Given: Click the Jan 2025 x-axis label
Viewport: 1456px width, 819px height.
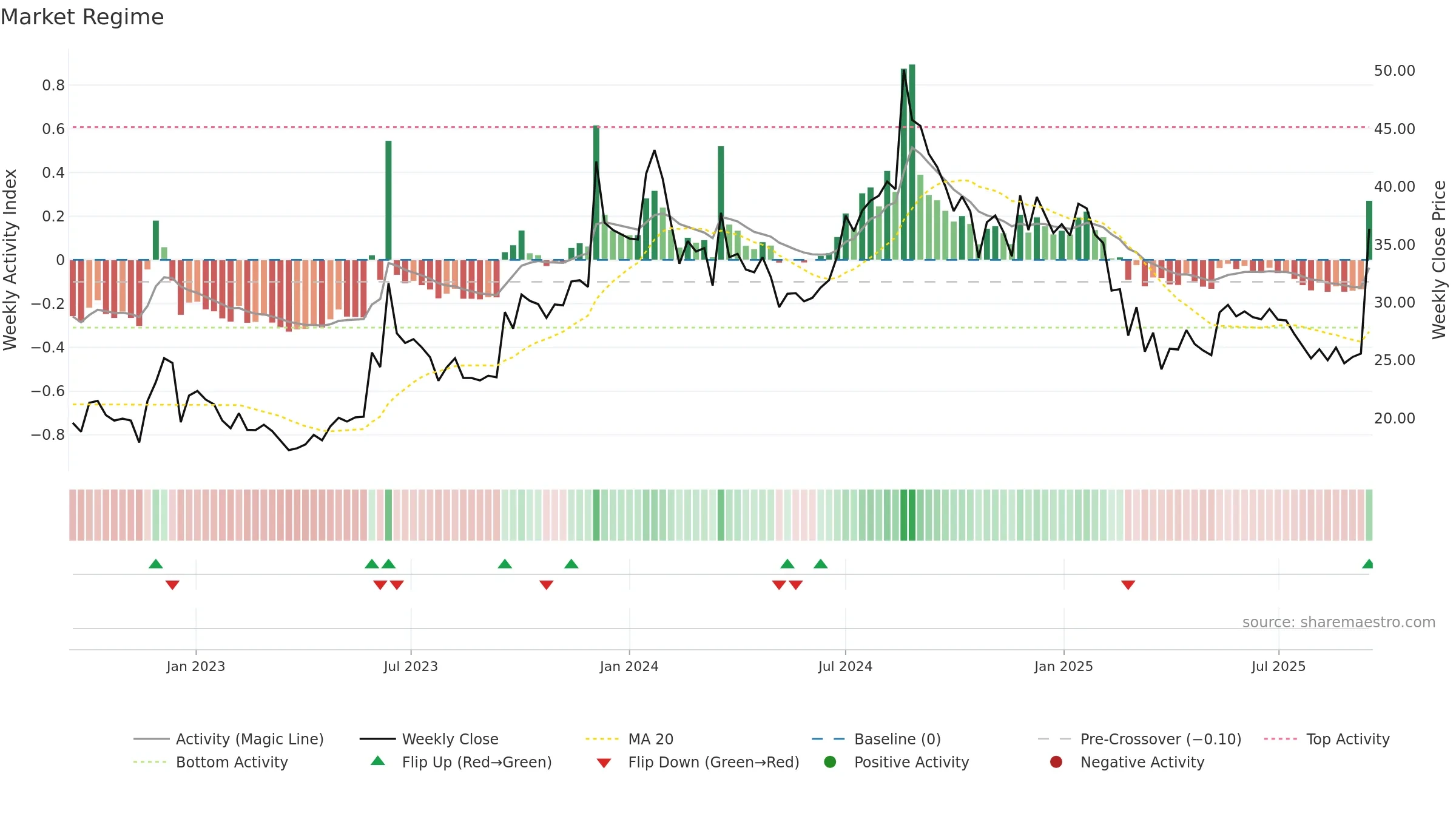Looking at the screenshot, I should coord(1063,666).
